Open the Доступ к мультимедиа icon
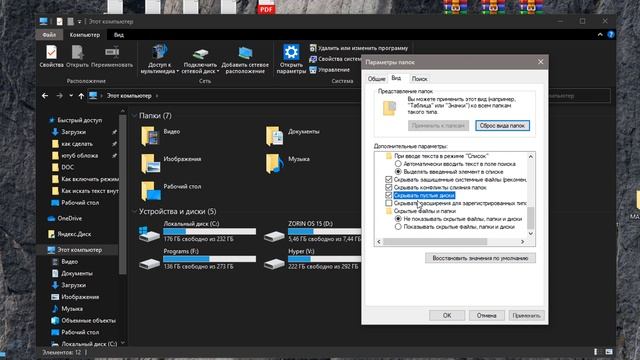This screenshot has width=640, height=360. (x=160, y=53)
